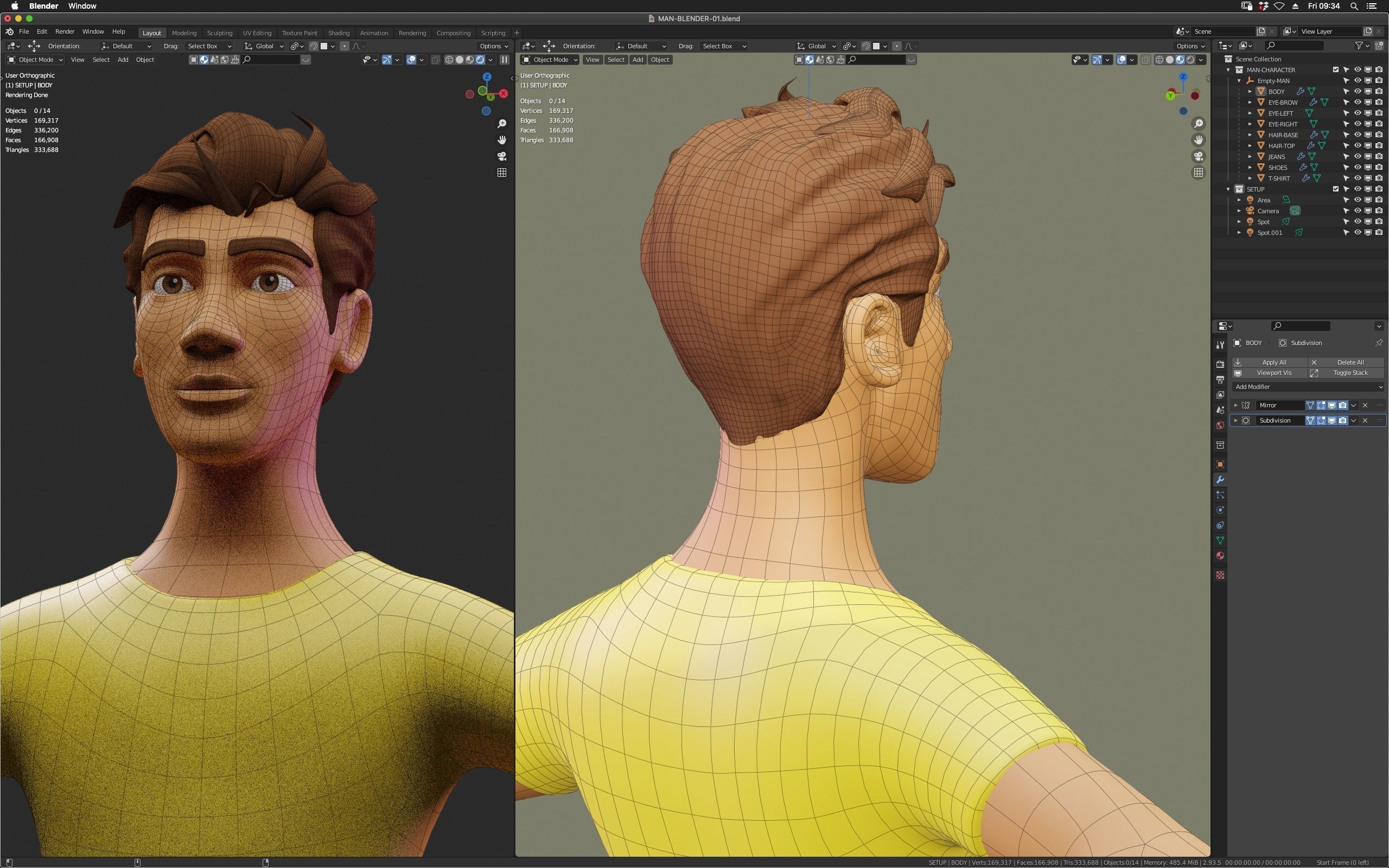
Task: Click left viewport's pan hand icon
Action: [502, 140]
